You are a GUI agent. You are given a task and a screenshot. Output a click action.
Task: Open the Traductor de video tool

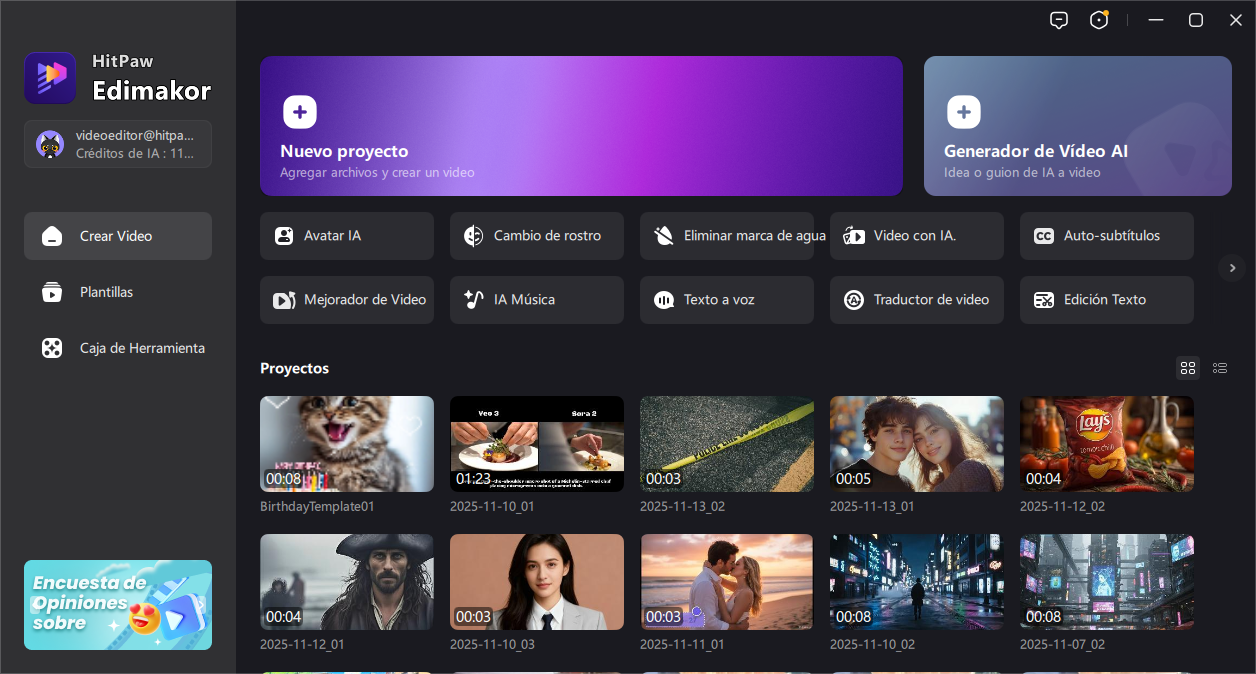click(916, 299)
